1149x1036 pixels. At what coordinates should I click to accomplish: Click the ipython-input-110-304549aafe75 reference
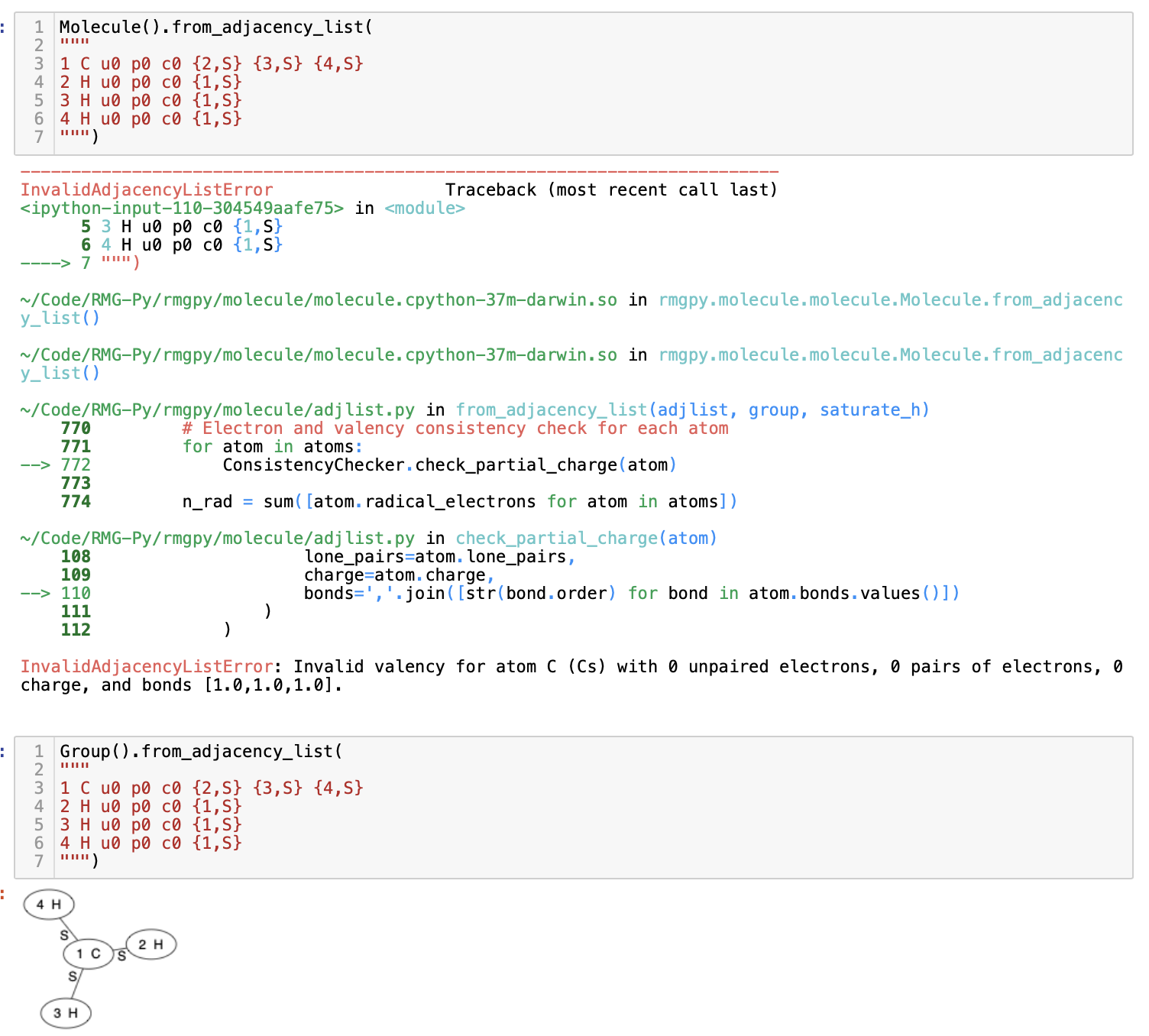182,209
